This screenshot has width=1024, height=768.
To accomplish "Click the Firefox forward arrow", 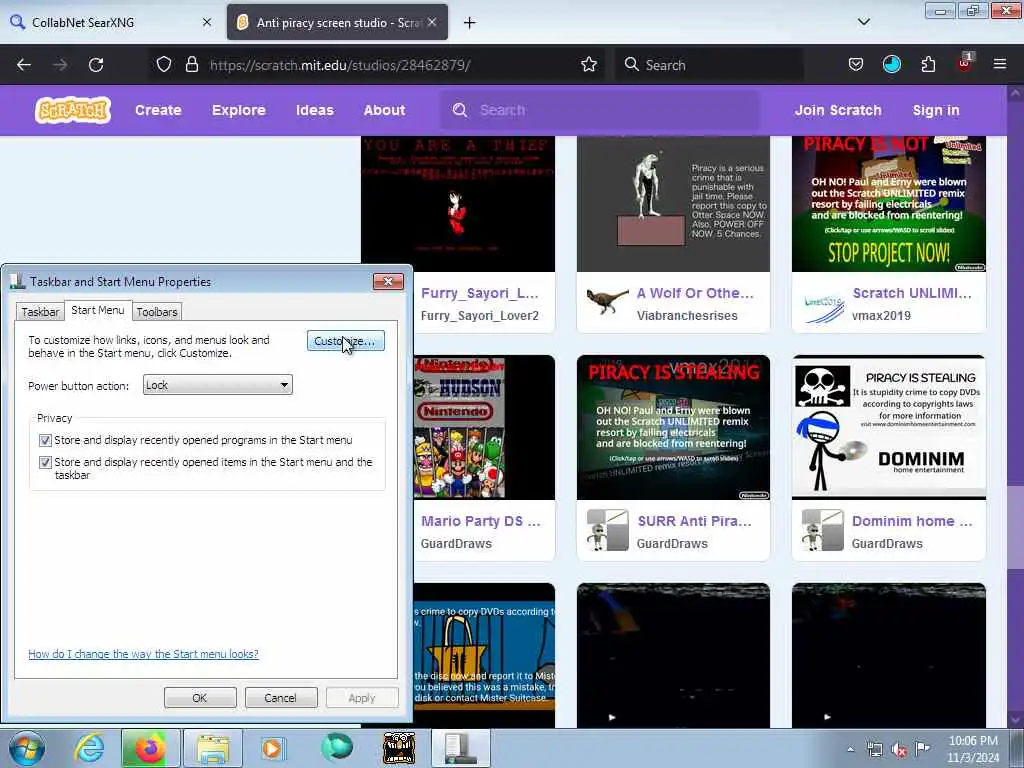I will 60,65.
